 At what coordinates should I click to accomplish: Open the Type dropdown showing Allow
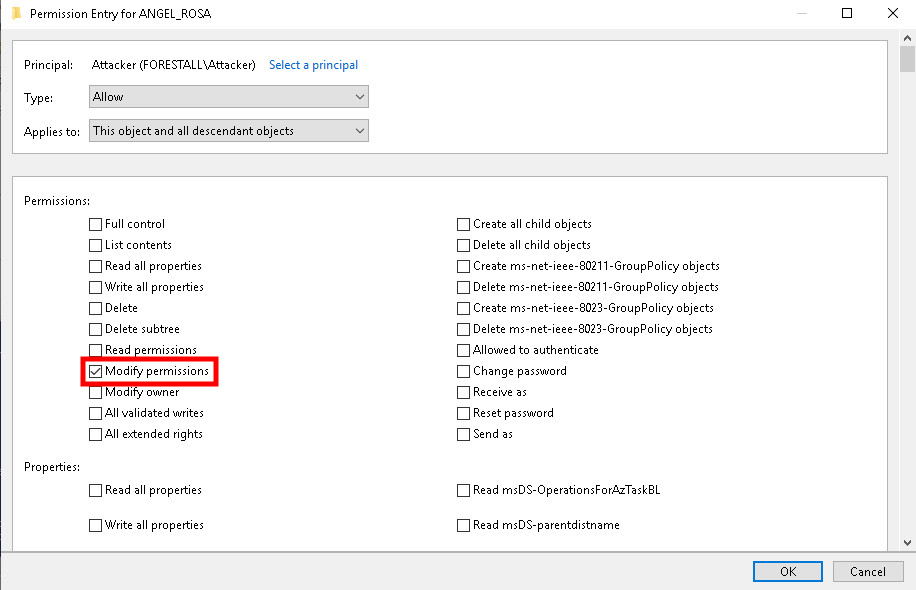pos(229,97)
